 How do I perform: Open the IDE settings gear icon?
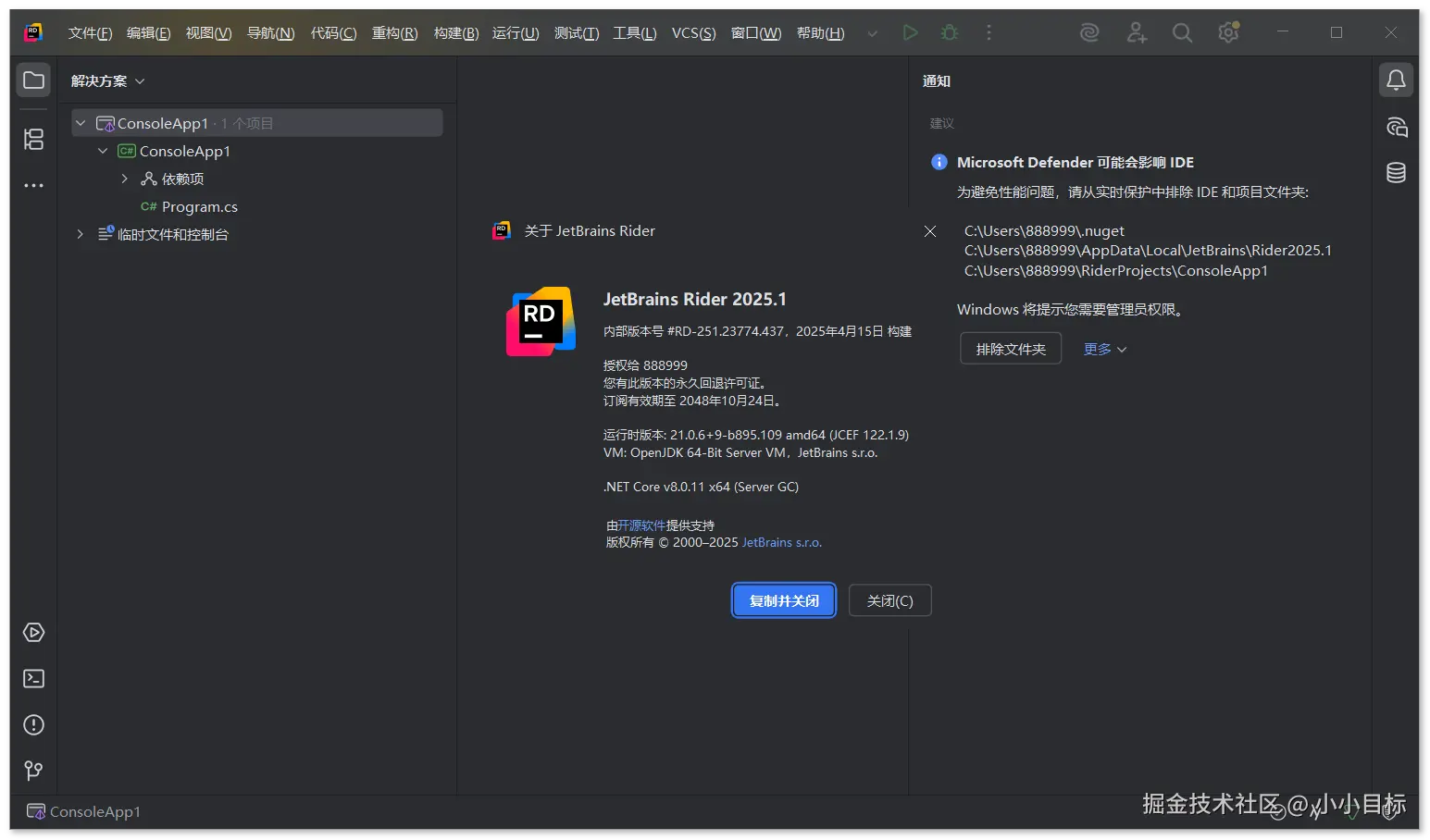coord(1228,32)
